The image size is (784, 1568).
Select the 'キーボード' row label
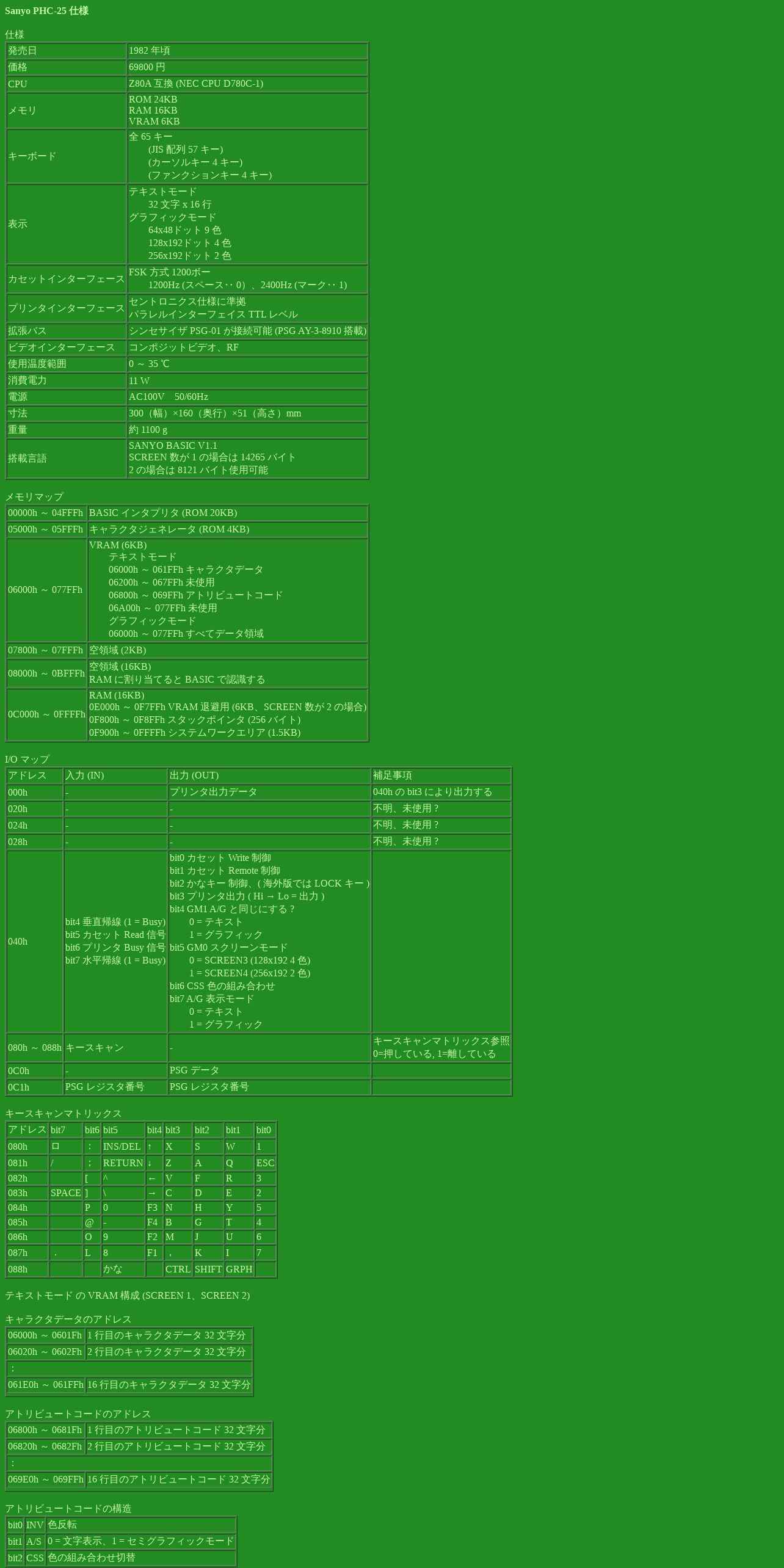click(67, 156)
